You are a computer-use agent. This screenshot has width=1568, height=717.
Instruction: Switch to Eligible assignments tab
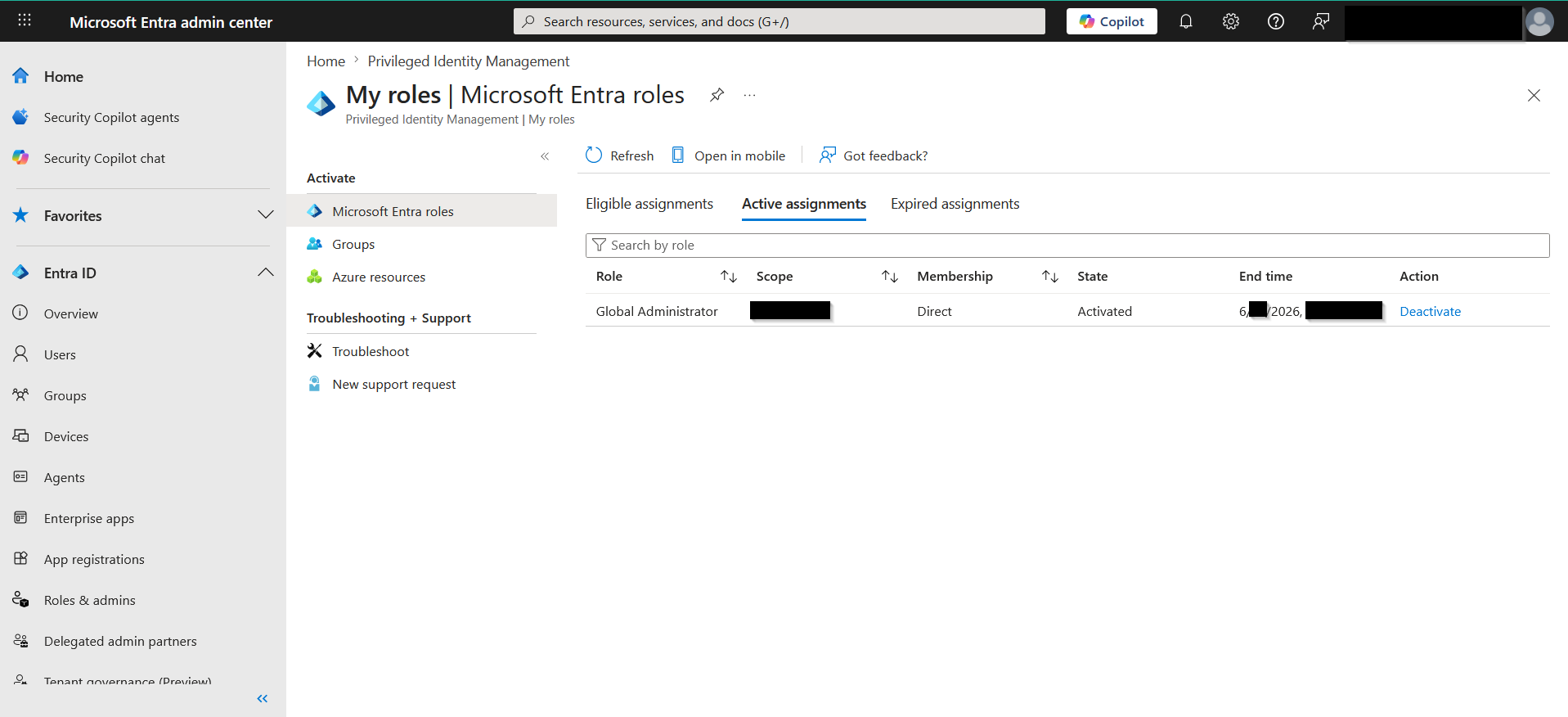click(649, 204)
